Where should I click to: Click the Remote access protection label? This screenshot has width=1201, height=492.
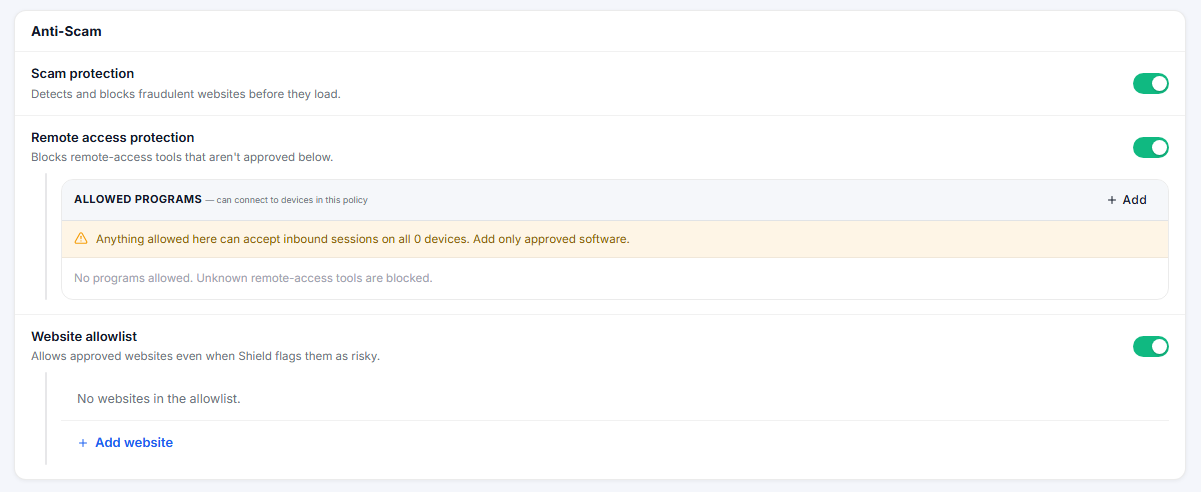[x=113, y=138]
